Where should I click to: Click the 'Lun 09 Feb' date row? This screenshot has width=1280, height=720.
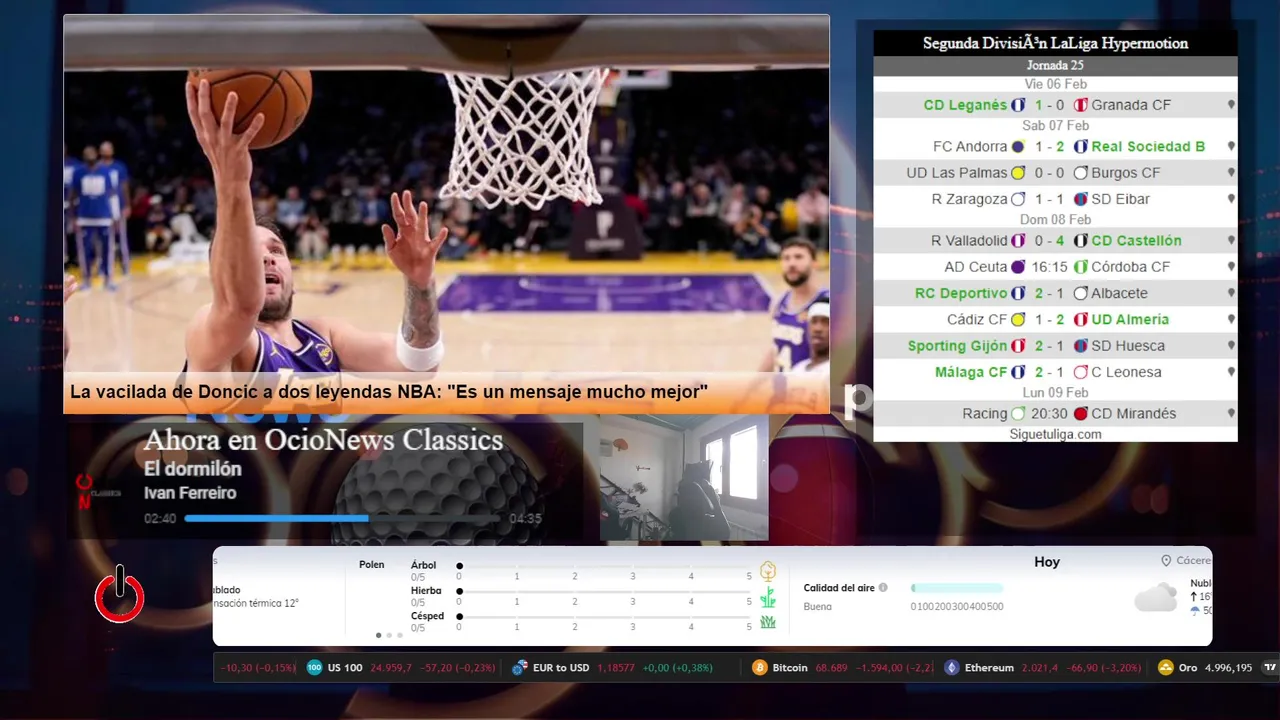(1055, 393)
